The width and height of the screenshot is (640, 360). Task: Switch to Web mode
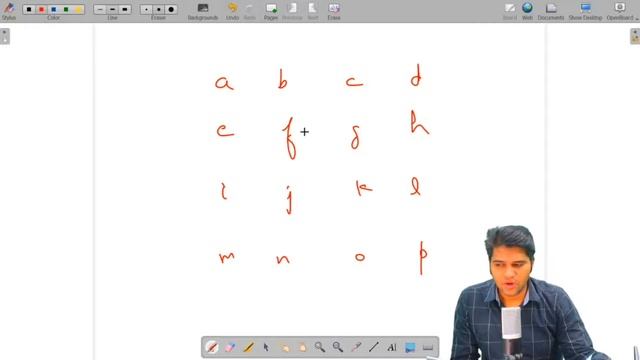[x=527, y=11]
